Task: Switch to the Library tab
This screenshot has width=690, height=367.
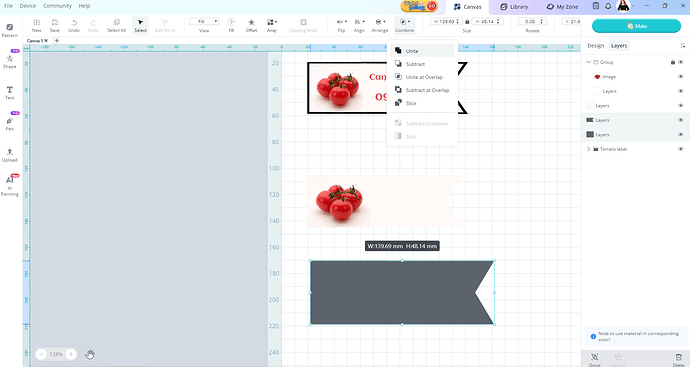Action: (x=514, y=7)
